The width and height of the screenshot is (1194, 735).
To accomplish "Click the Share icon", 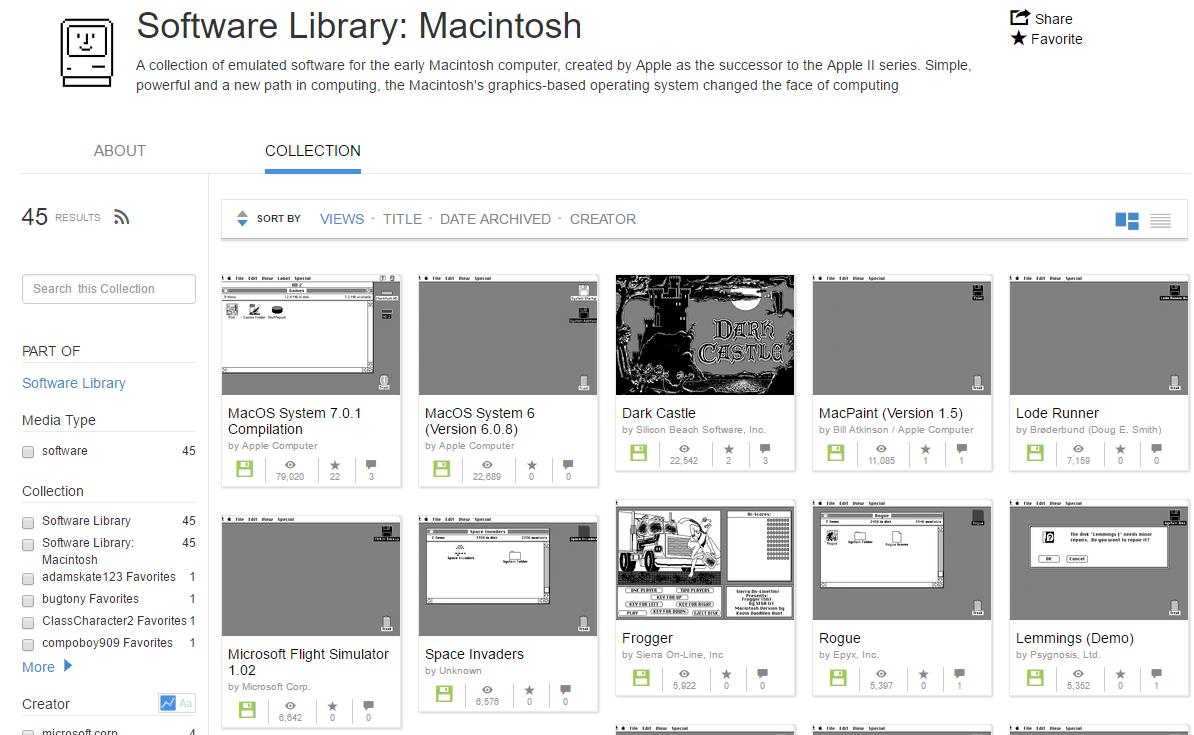I will (x=1020, y=18).
